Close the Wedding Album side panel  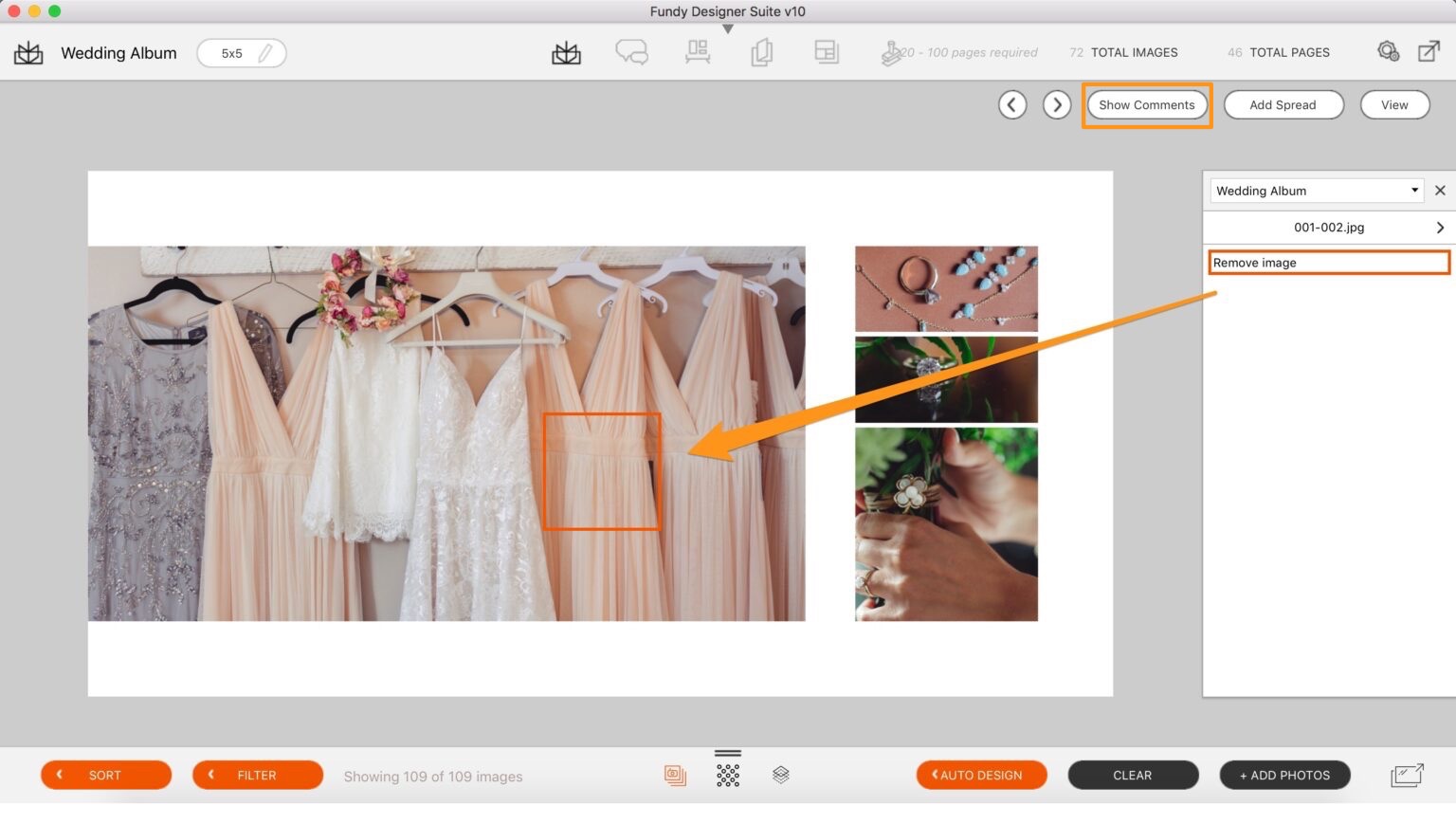pos(1440,191)
